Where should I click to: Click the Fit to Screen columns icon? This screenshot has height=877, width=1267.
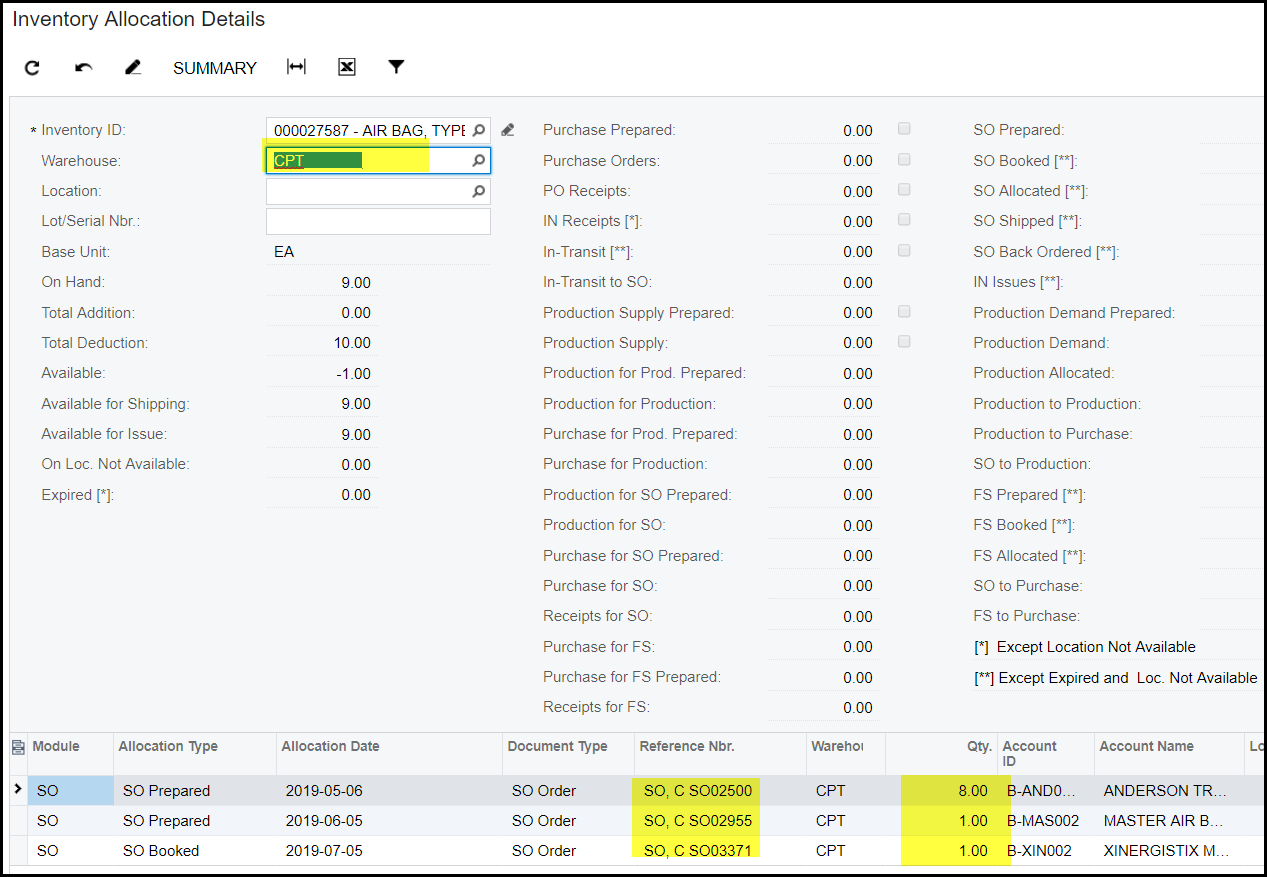[296, 67]
